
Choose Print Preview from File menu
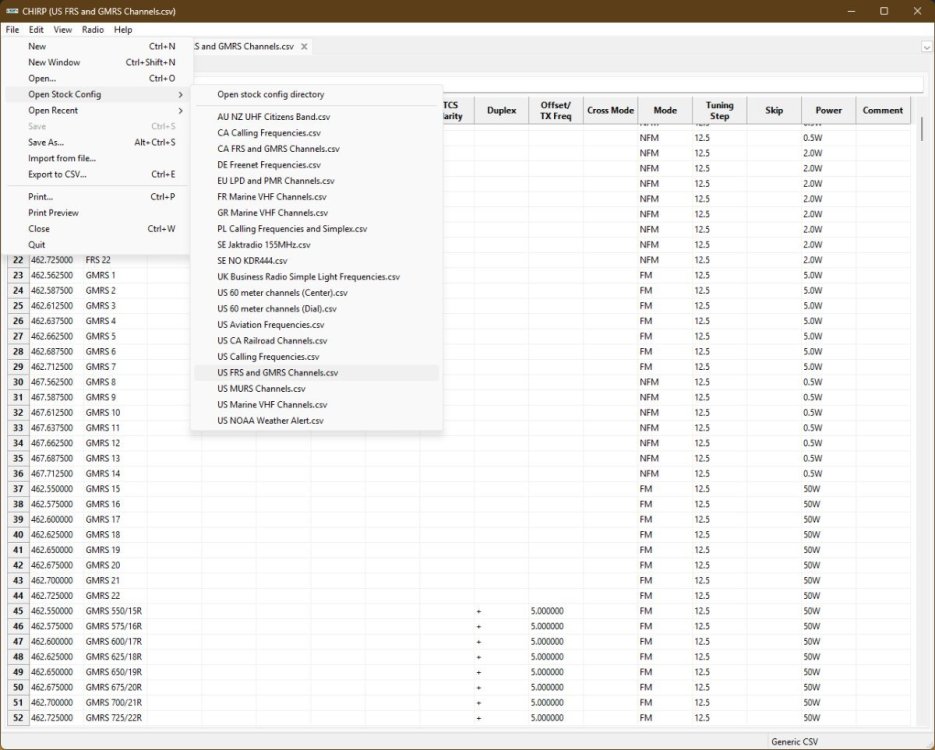(x=53, y=212)
